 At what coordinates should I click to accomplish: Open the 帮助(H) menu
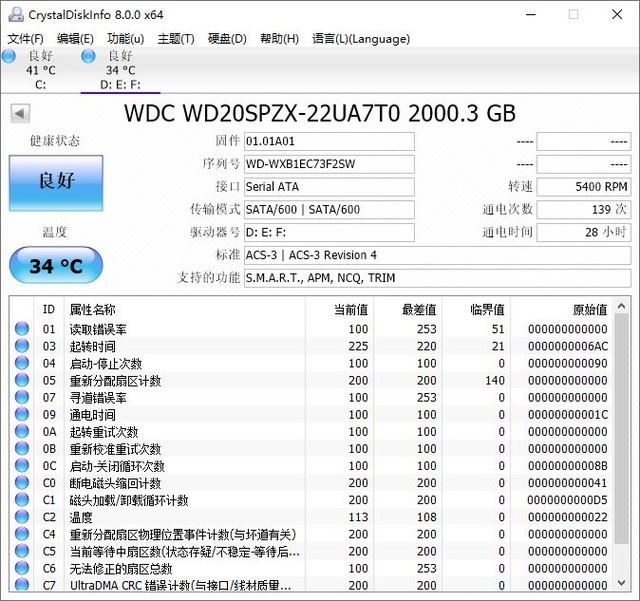[x=280, y=39]
